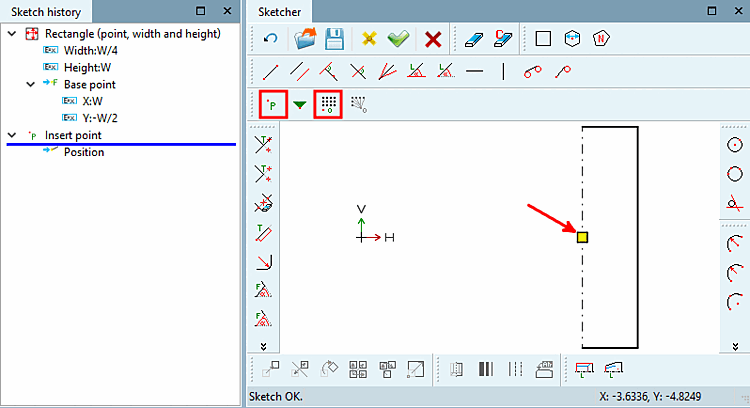The image size is (750, 408).
Task: Select the tangent line from point to circle
Action: (x=562, y=72)
